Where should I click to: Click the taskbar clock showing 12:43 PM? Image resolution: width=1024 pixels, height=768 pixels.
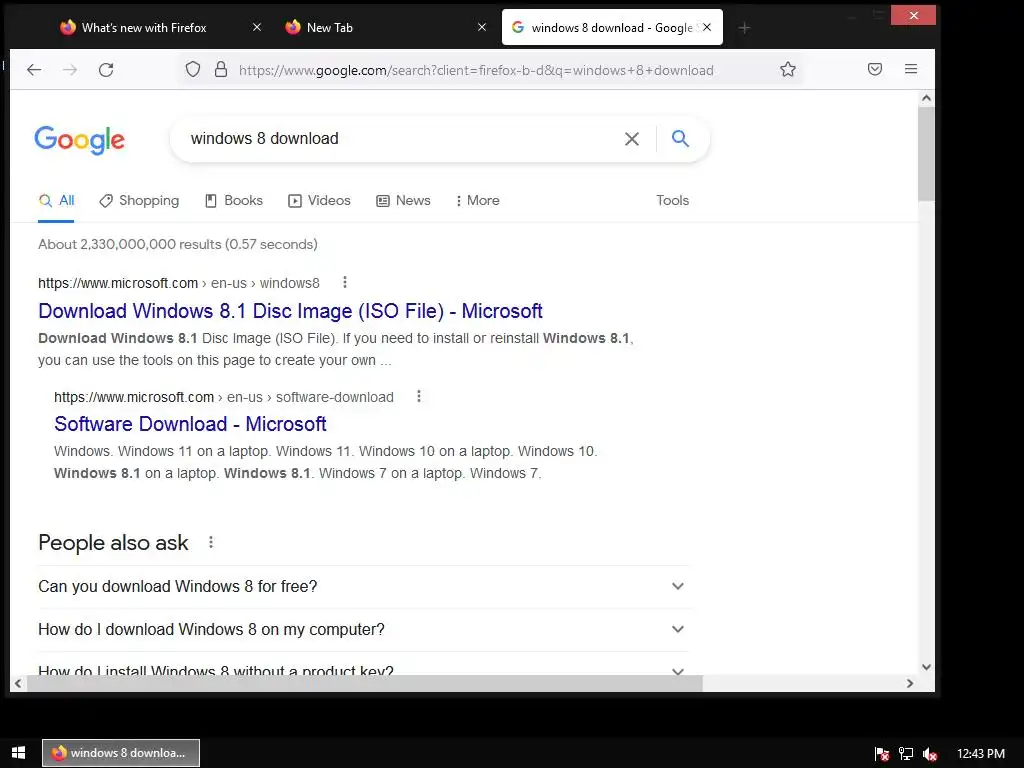click(x=980, y=754)
